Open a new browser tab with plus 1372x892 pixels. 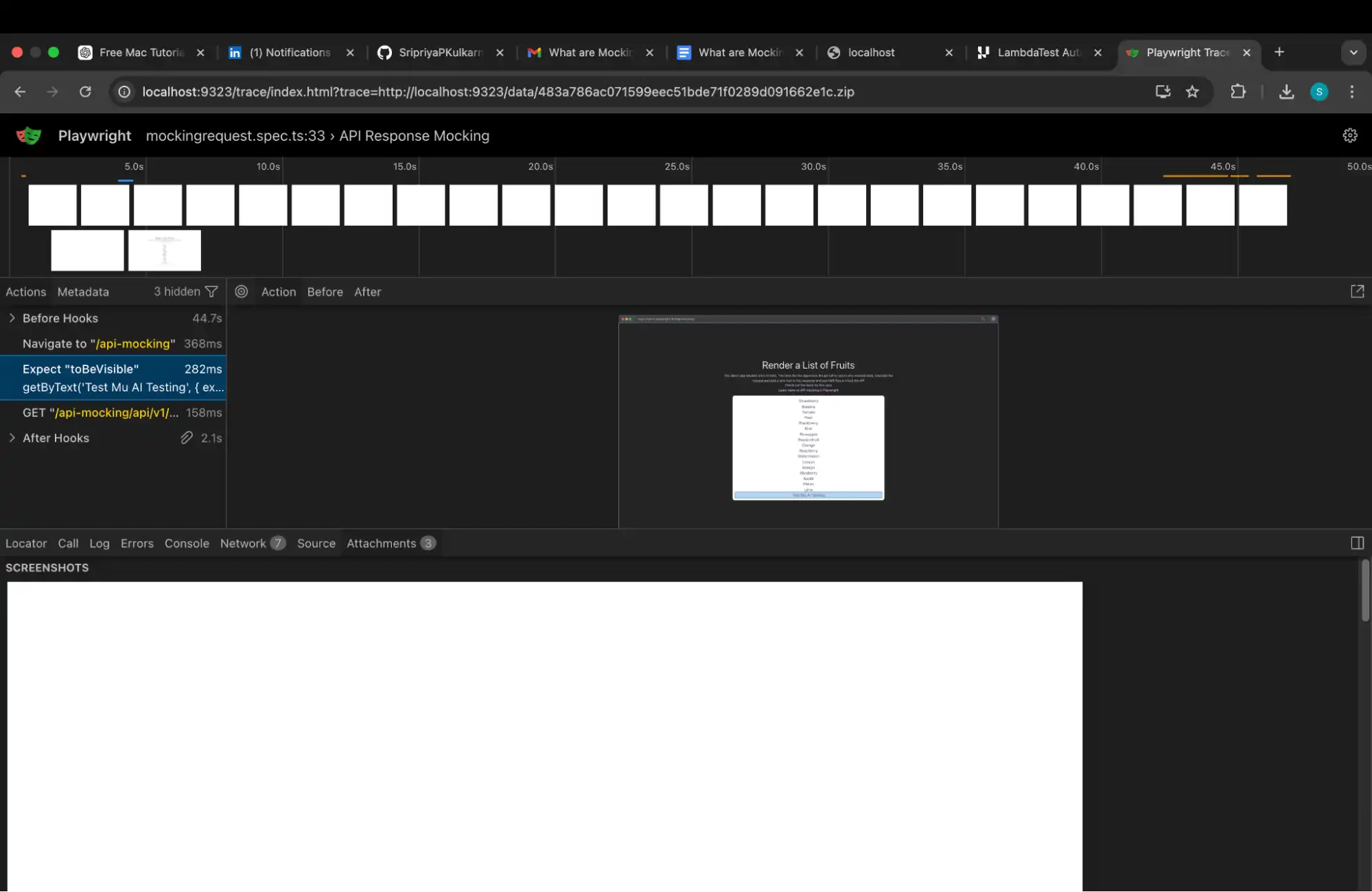[x=1279, y=52]
